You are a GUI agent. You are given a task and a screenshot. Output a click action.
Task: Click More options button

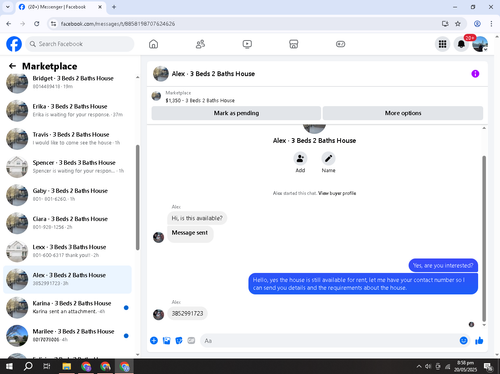(403, 113)
